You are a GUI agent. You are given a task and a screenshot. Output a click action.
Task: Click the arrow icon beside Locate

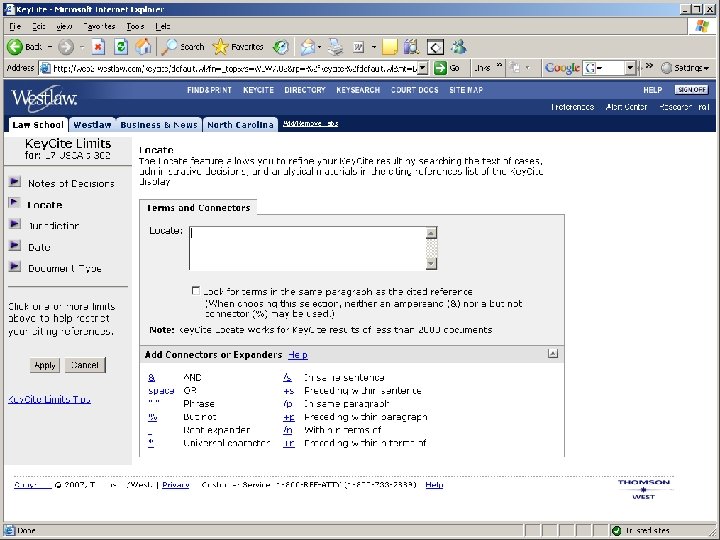coord(15,202)
